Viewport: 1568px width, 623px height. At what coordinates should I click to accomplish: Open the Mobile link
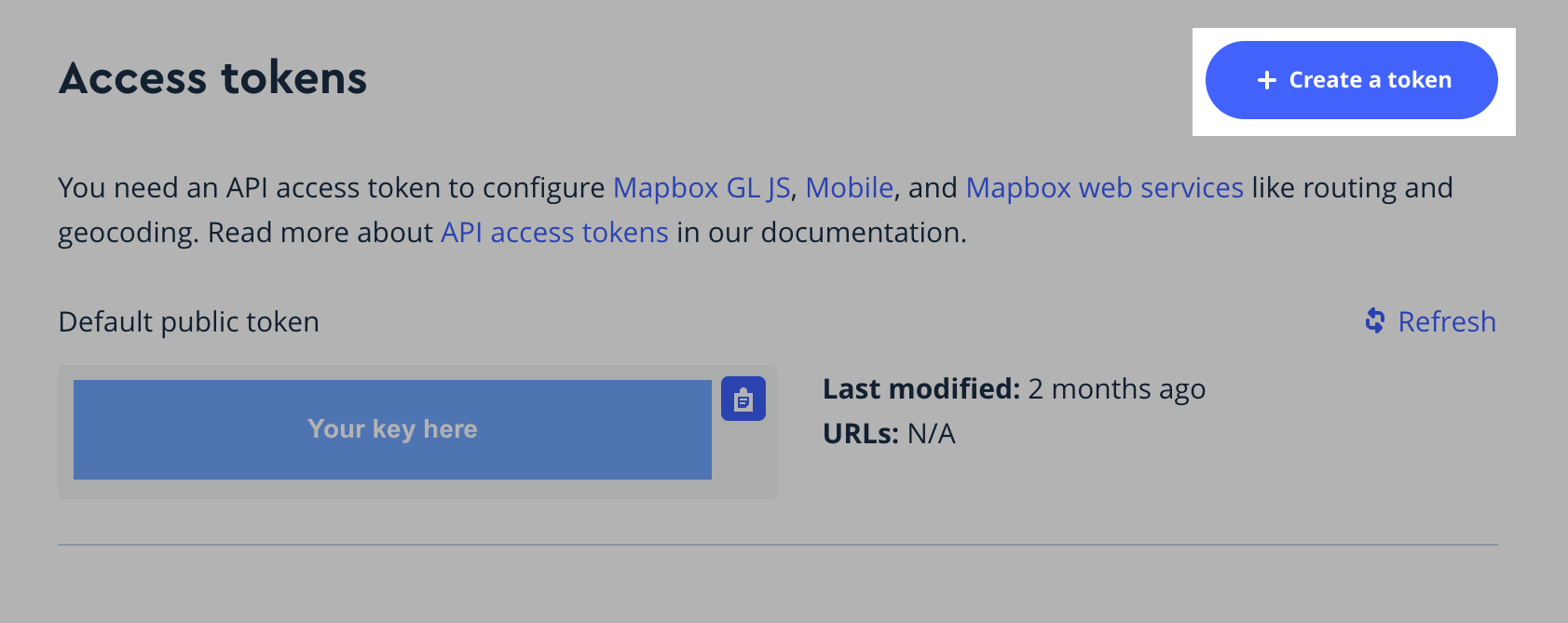pos(850,188)
